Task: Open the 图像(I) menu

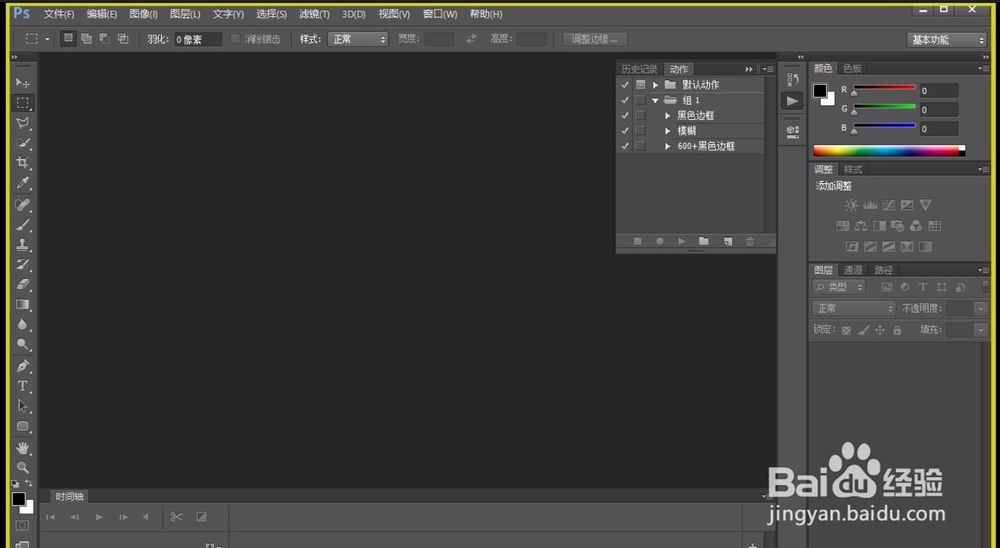Action: point(143,13)
